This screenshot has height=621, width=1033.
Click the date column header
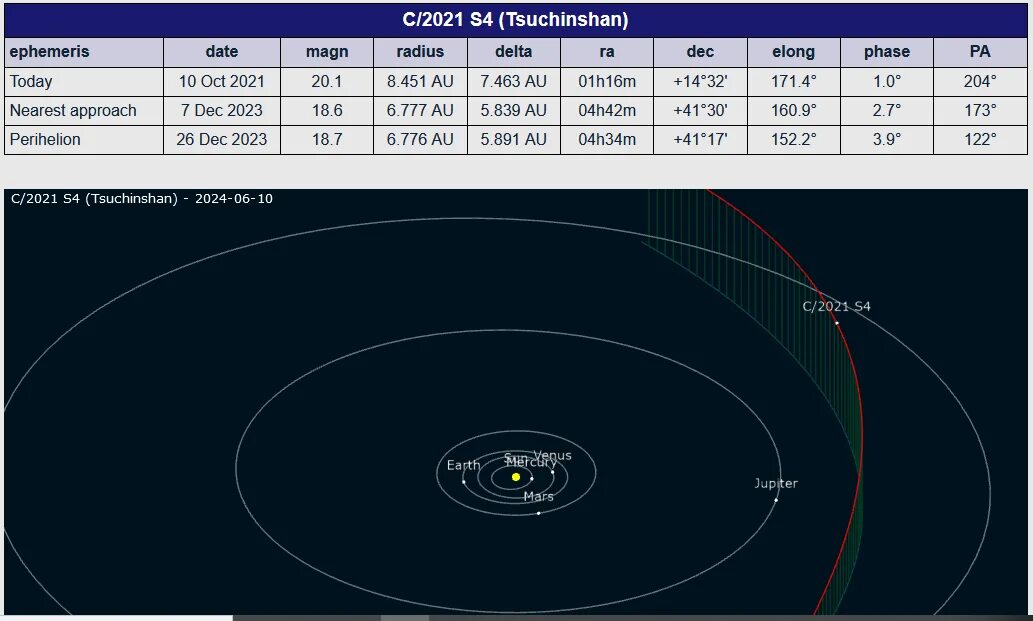[x=221, y=51]
